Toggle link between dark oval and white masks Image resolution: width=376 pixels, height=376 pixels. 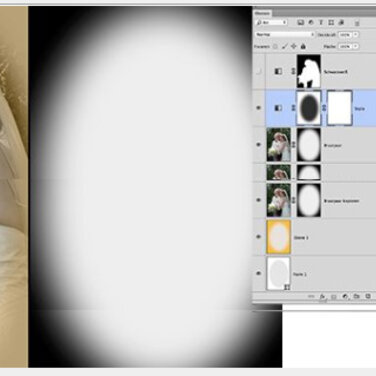[324, 108]
